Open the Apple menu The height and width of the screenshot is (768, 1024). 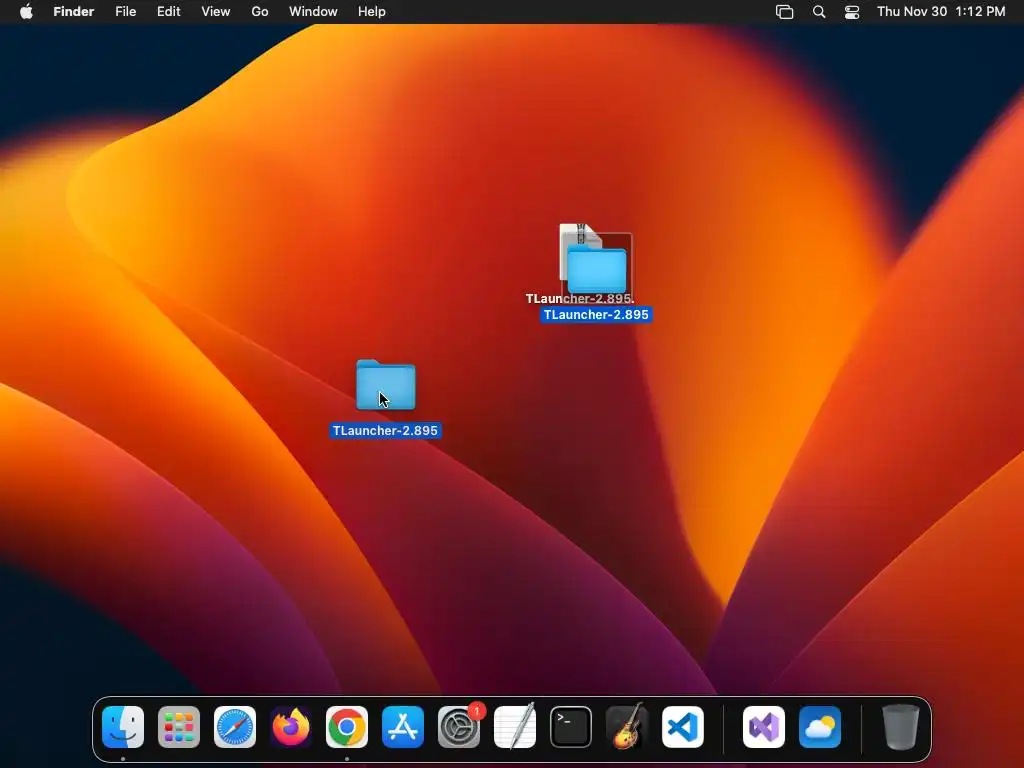click(x=26, y=12)
